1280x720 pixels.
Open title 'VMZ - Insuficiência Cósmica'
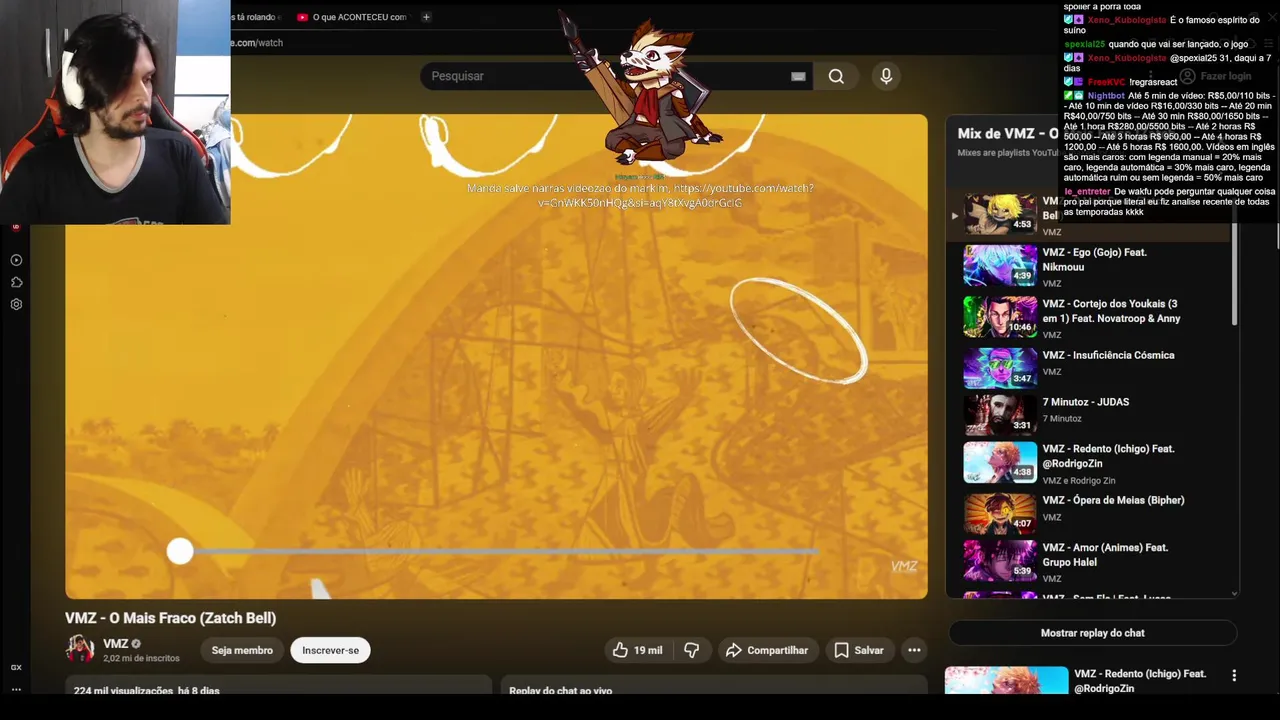click(1108, 355)
